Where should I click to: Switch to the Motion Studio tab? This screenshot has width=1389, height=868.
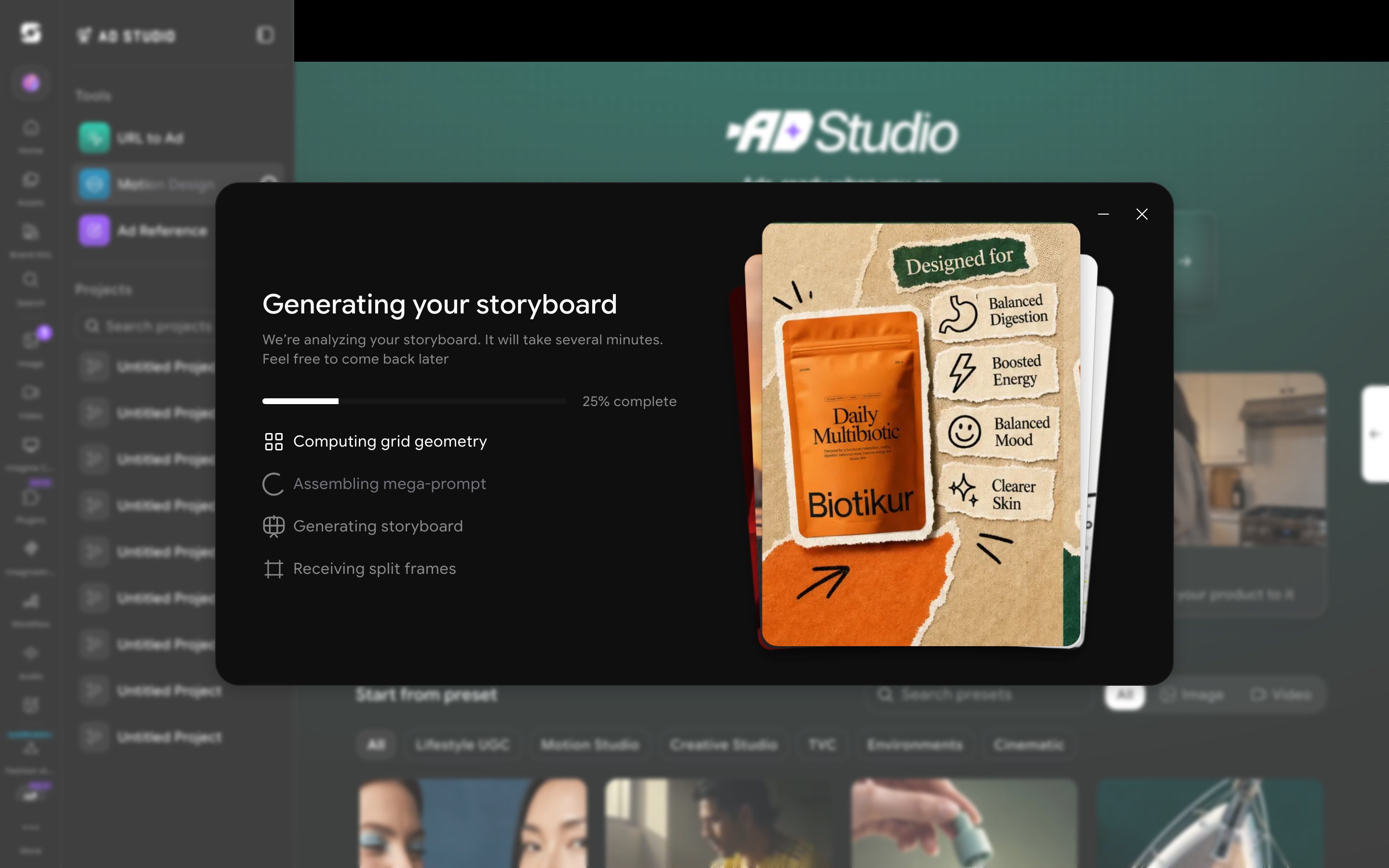[x=590, y=745]
